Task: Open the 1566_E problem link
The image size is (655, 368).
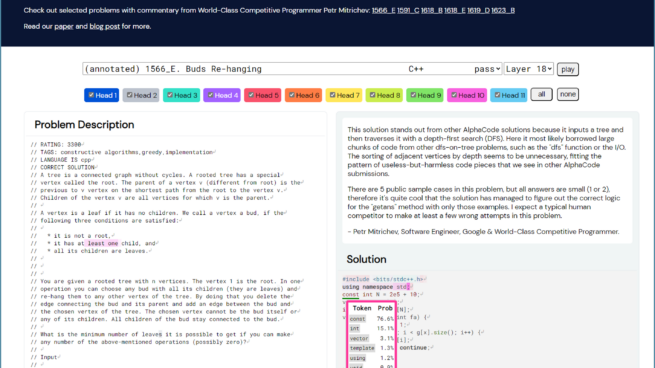Action: 383,10
